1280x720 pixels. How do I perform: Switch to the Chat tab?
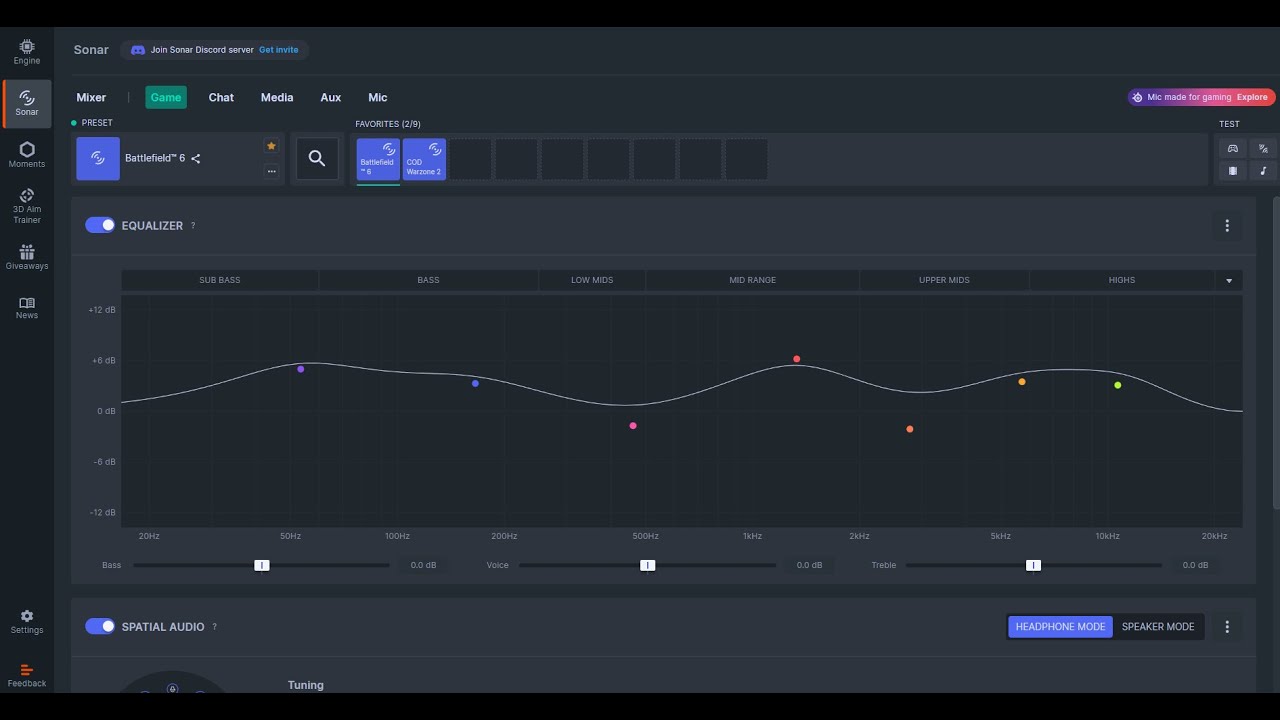221,97
